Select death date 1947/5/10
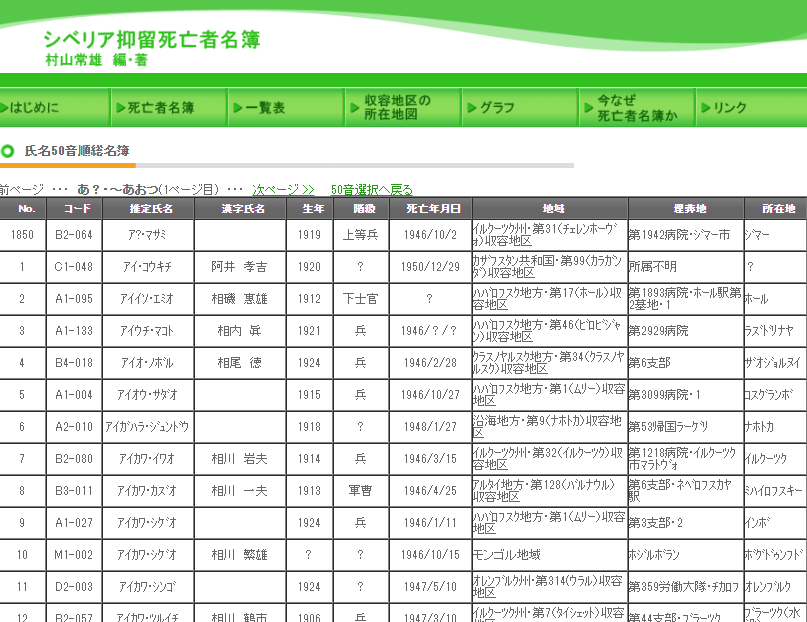The image size is (807, 622). click(430, 587)
